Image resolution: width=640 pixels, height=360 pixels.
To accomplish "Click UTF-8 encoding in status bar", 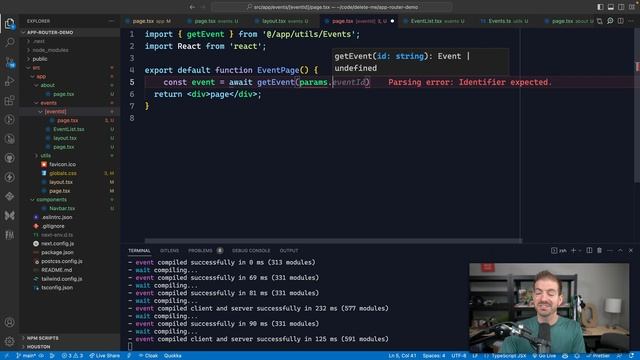I will tap(459, 356).
